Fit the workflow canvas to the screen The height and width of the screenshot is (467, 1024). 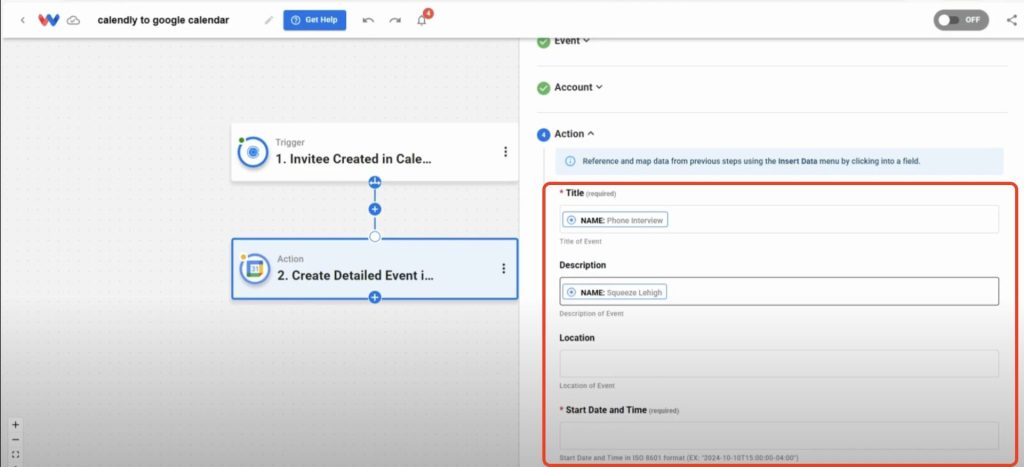click(x=16, y=454)
